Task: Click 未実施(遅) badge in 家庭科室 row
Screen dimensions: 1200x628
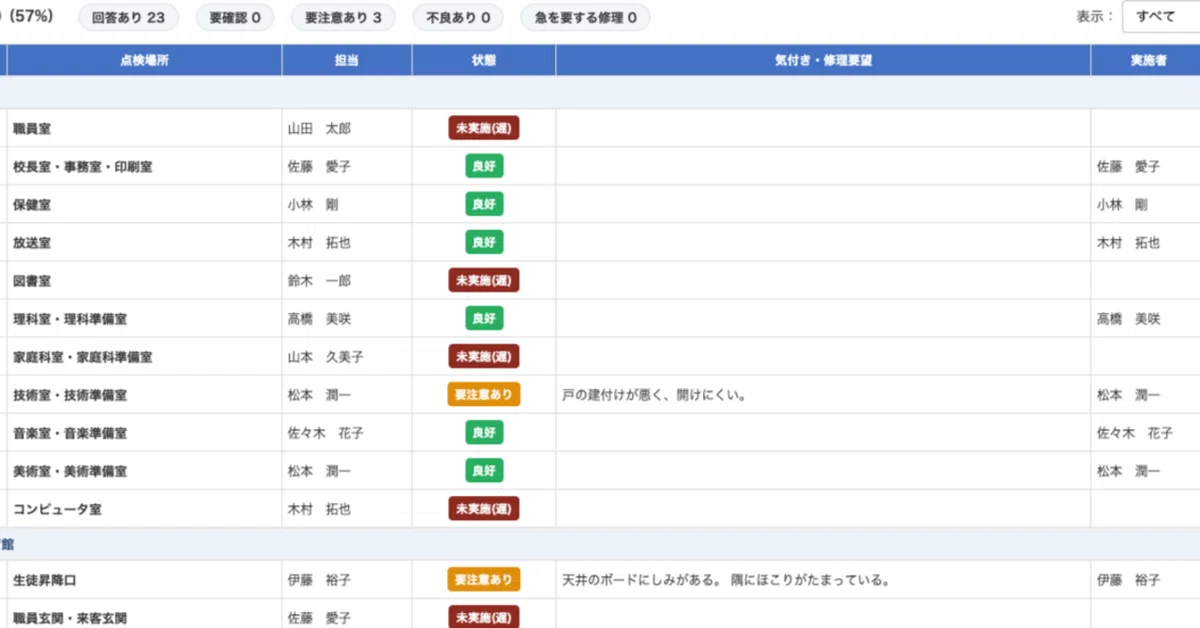Action: 484,356
